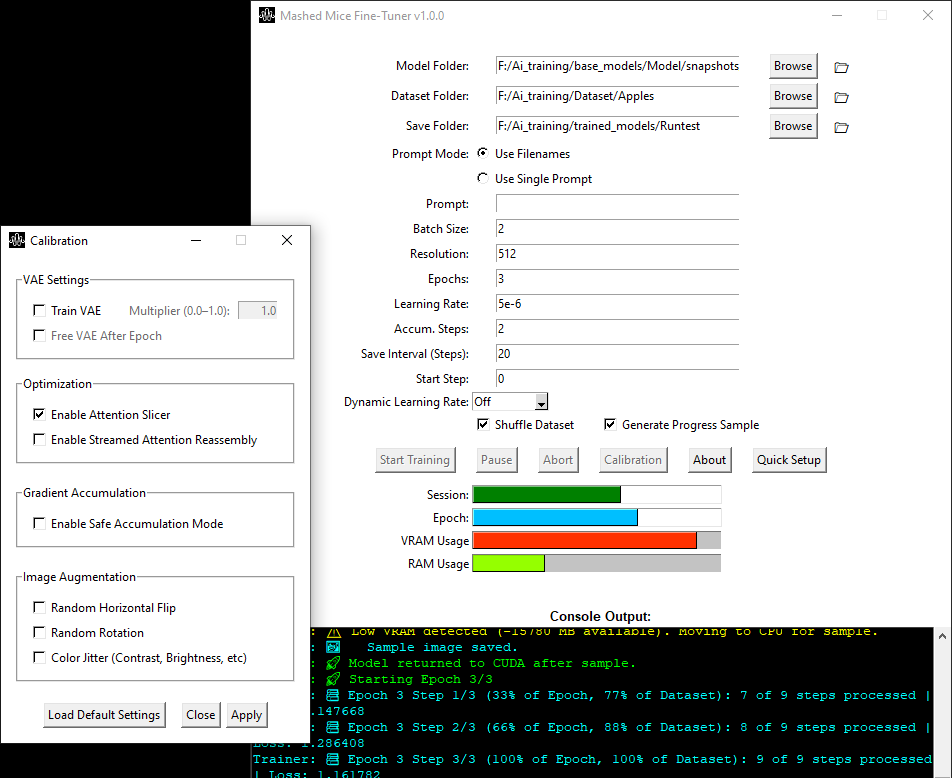
Task: Click "Starting Epoch 3/3" console line
Action: tap(421, 679)
